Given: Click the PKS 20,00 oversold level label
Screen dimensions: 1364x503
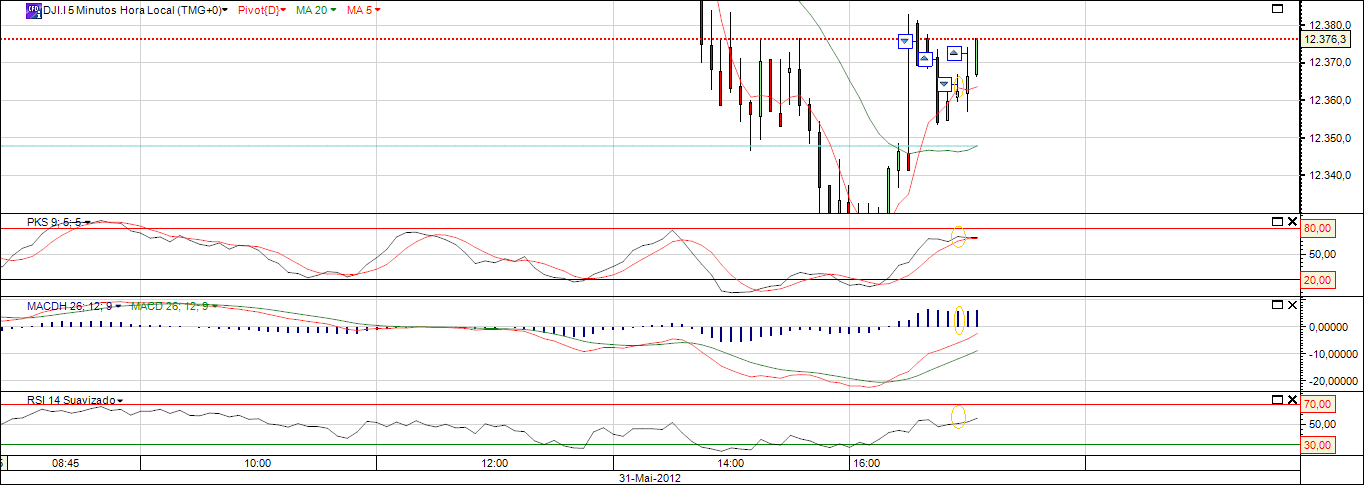Looking at the screenshot, I should pos(1317,280).
